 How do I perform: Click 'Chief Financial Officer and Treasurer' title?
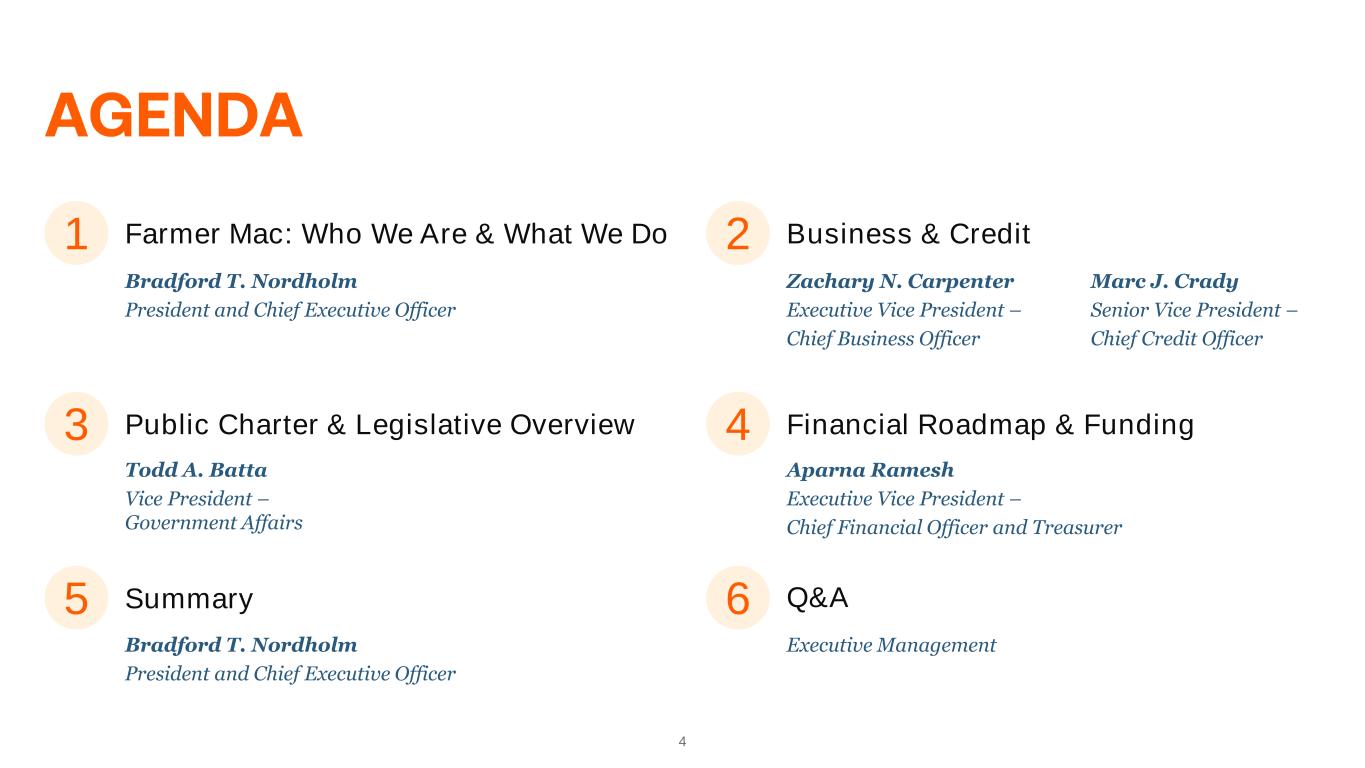tap(954, 527)
